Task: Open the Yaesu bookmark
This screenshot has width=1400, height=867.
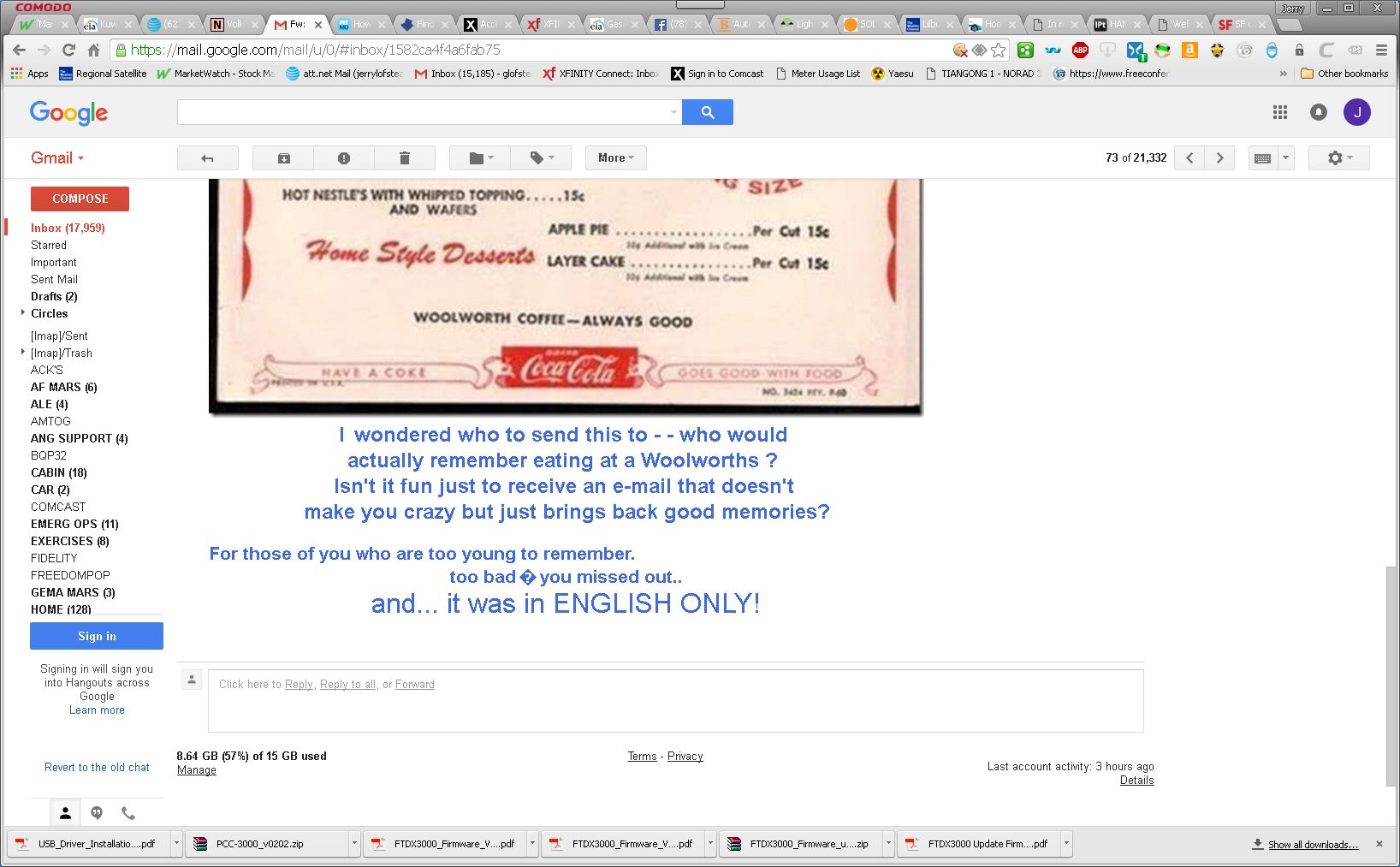Action: point(892,74)
